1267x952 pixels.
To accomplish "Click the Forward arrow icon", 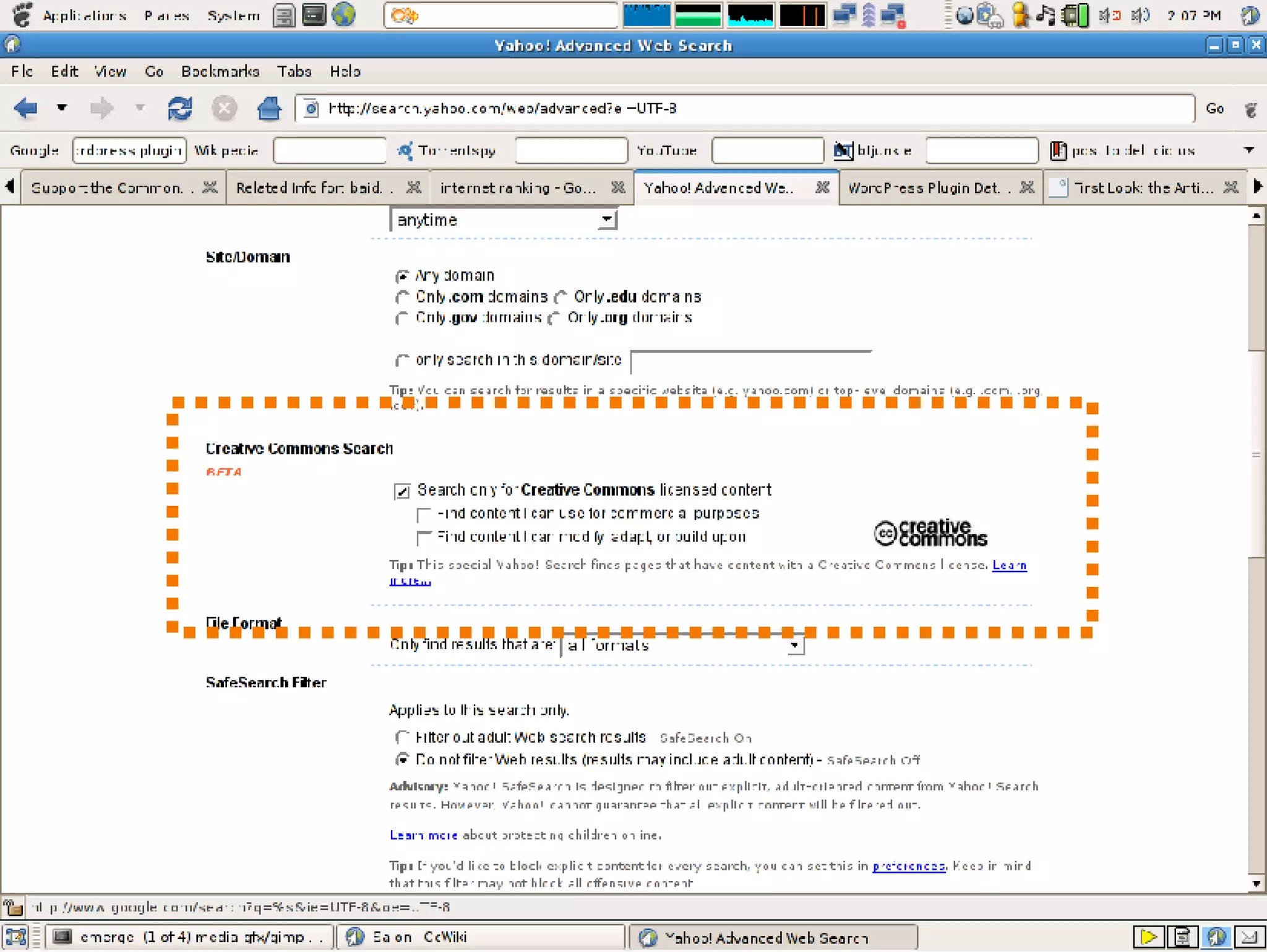I will (x=101, y=109).
